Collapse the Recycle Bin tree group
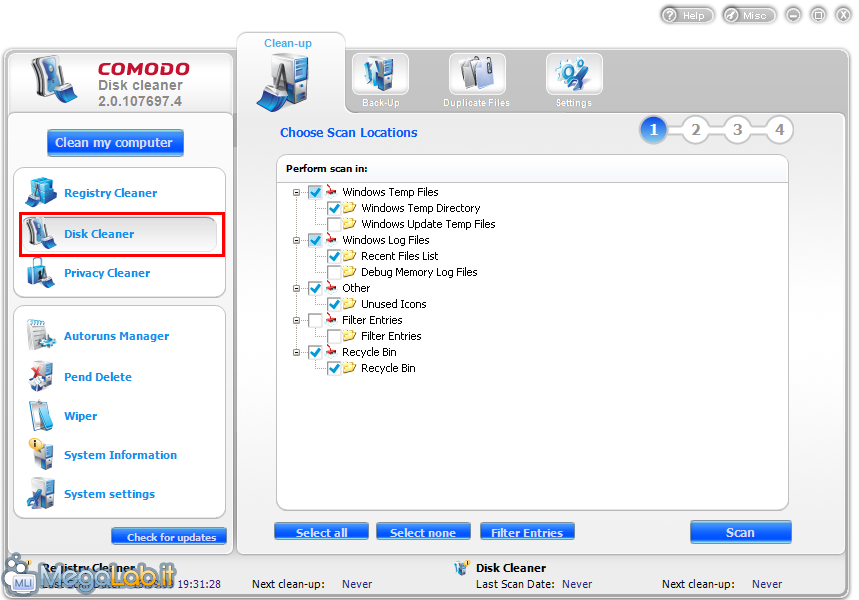The width and height of the screenshot is (859, 600). pyautogui.click(x=297, y=352)
